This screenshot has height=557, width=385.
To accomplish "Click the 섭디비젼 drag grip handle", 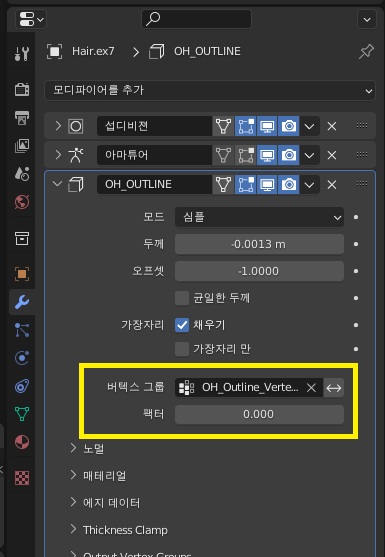I will (362, 125).
